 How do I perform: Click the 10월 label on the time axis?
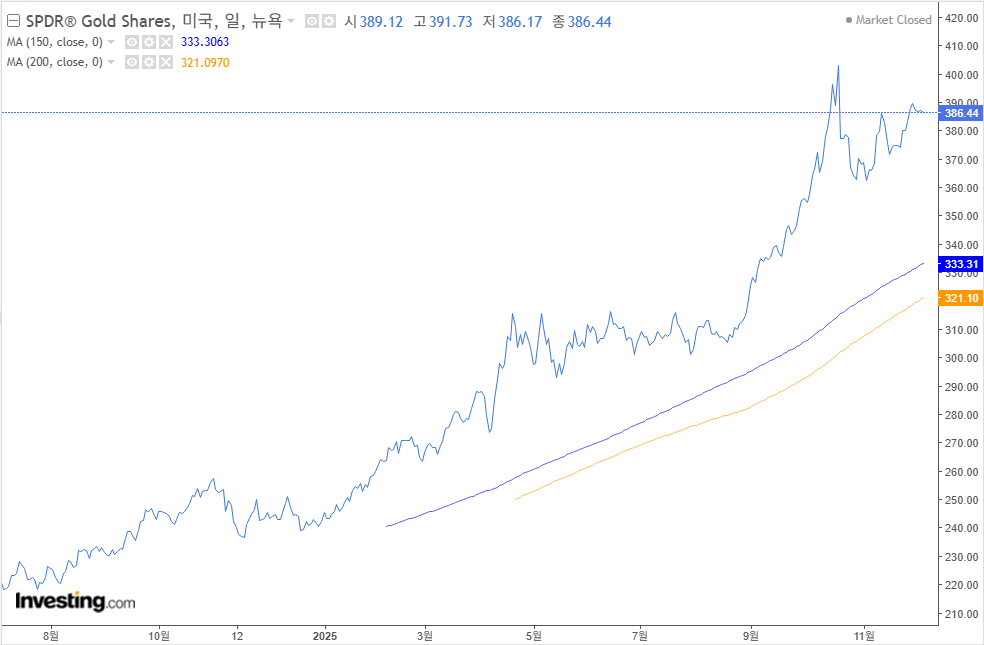click(x=159, y=636)
